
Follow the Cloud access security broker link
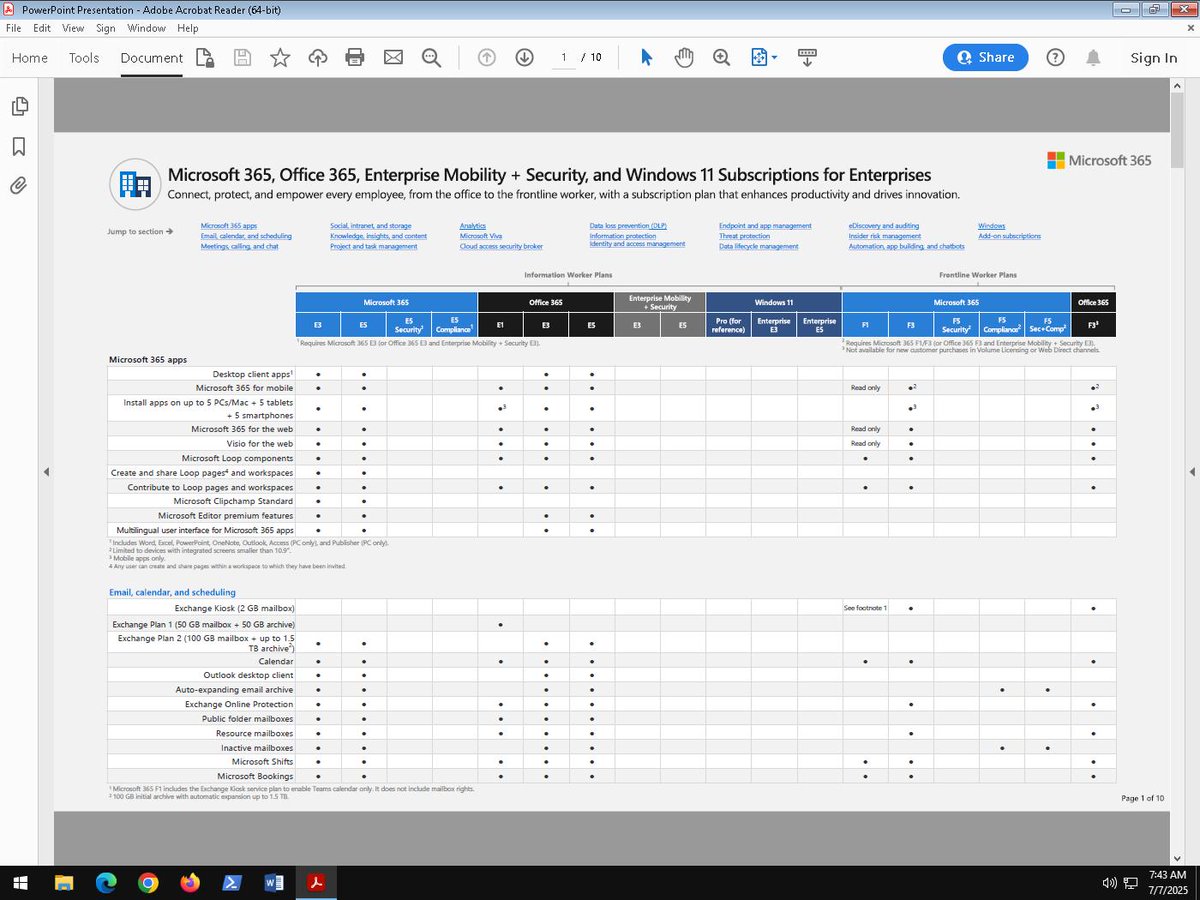pos(501,246)
